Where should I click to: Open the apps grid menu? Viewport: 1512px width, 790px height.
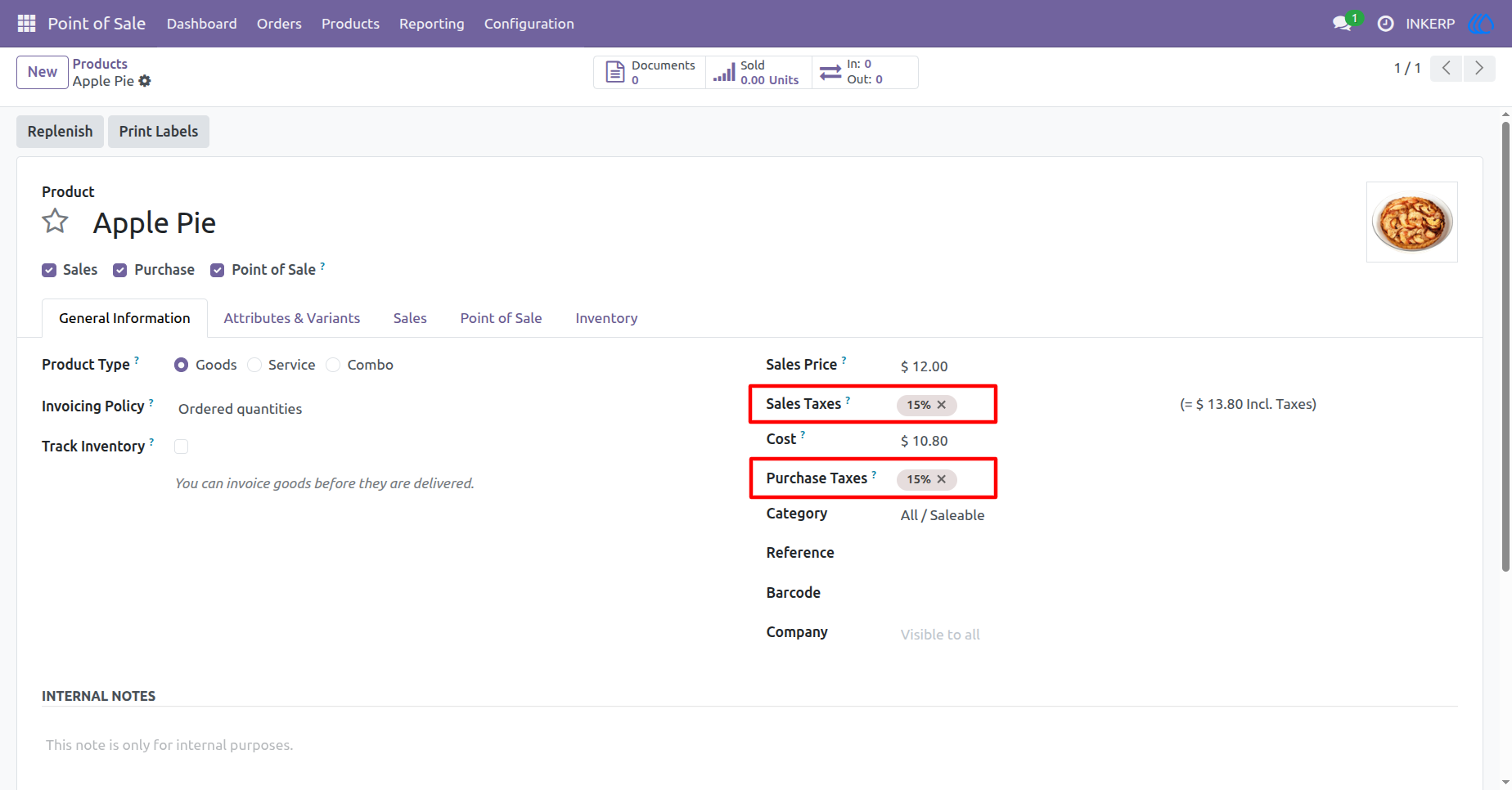pos(26,24)
